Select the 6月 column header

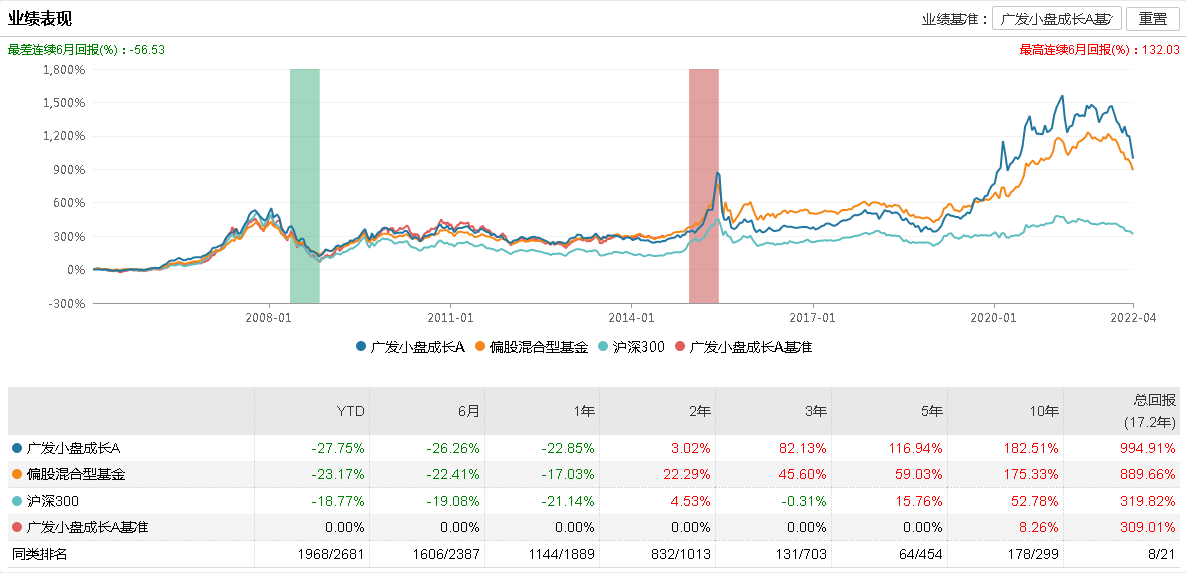[469, 411]
